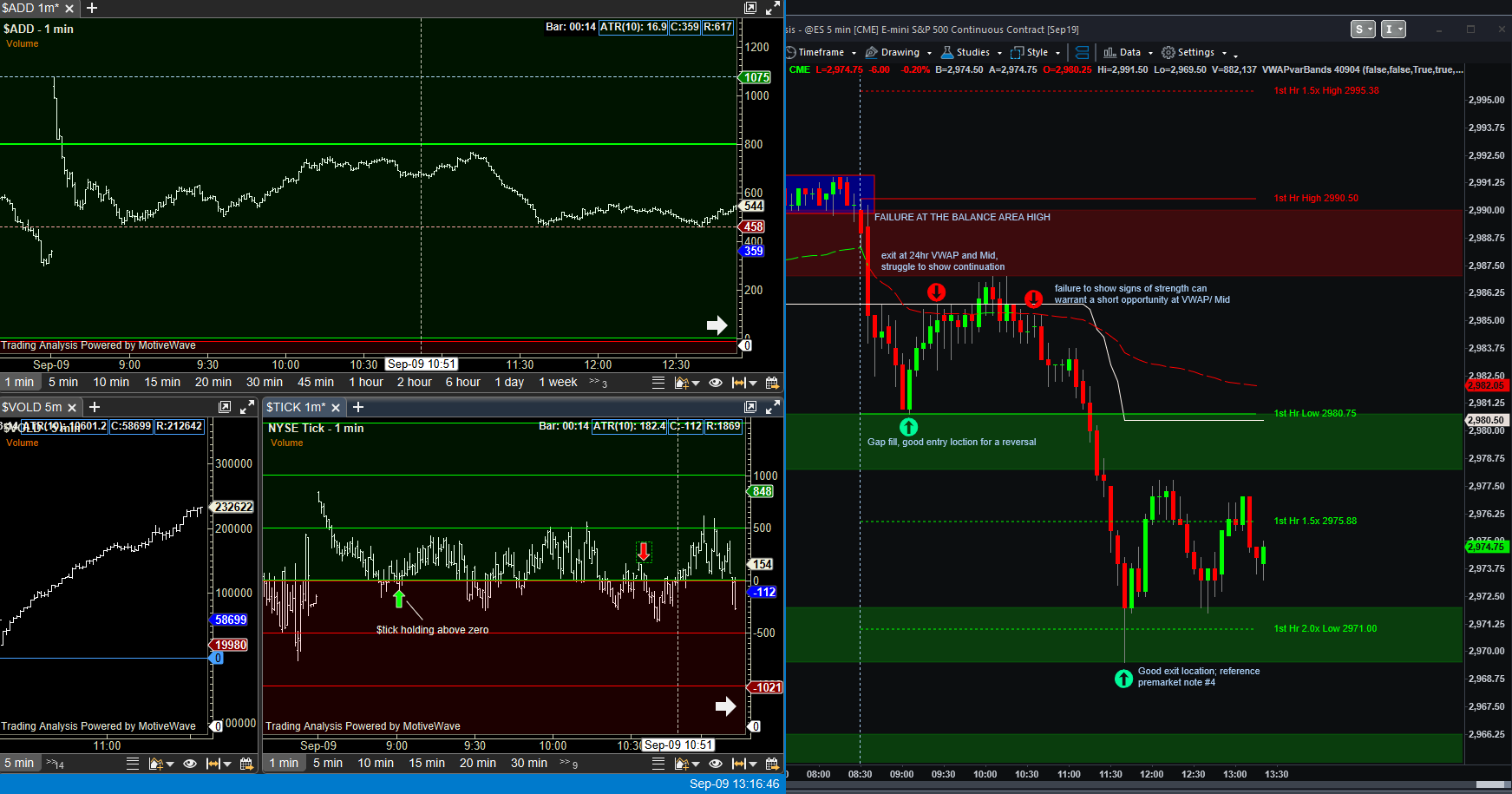The image size is (1512, 794).
Task: Switch $ADD chart to 1 week
Action: (558, 383)
